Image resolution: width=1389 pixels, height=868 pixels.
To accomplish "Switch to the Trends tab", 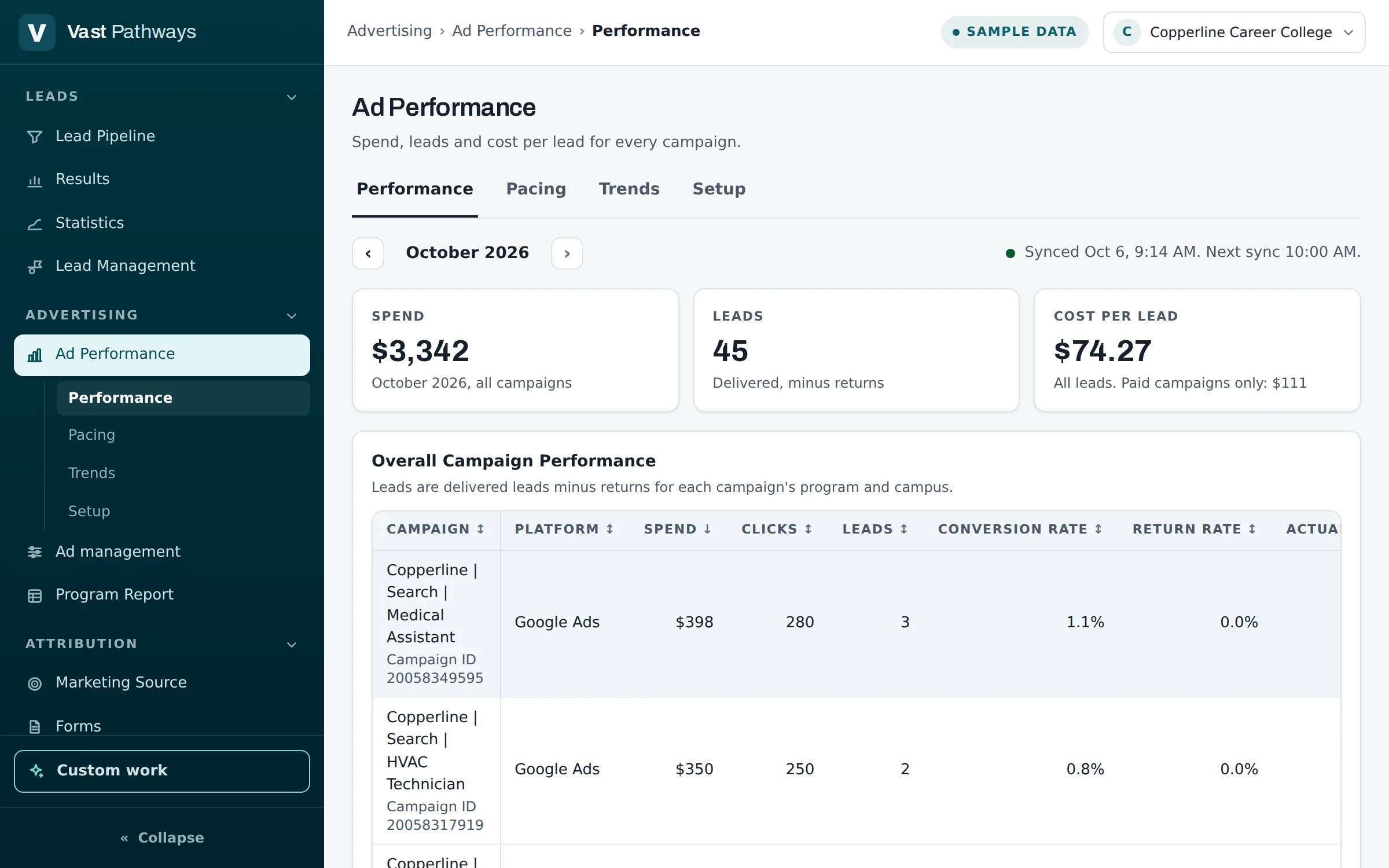I will 629,189.
